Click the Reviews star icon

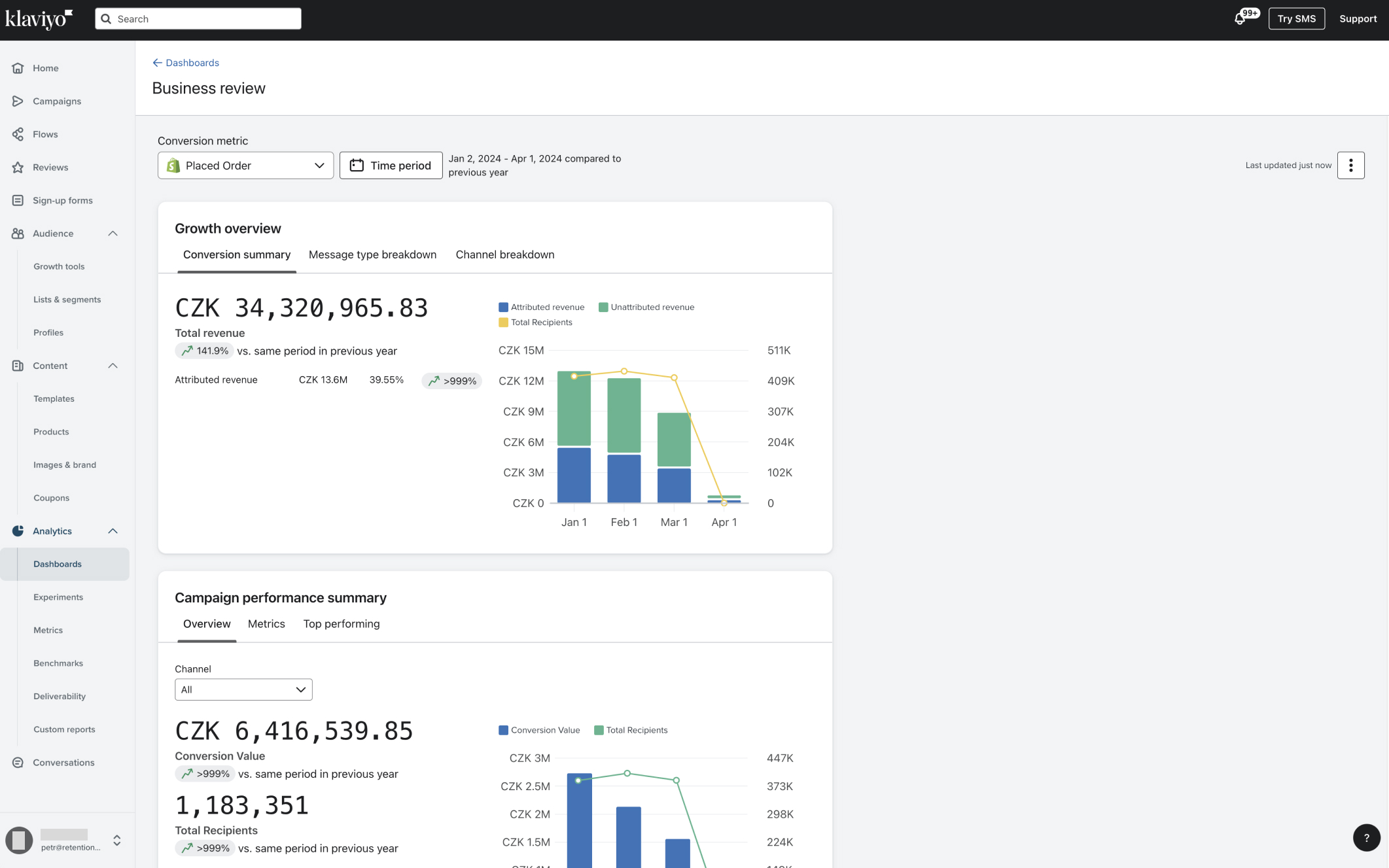tap(18, 167)
